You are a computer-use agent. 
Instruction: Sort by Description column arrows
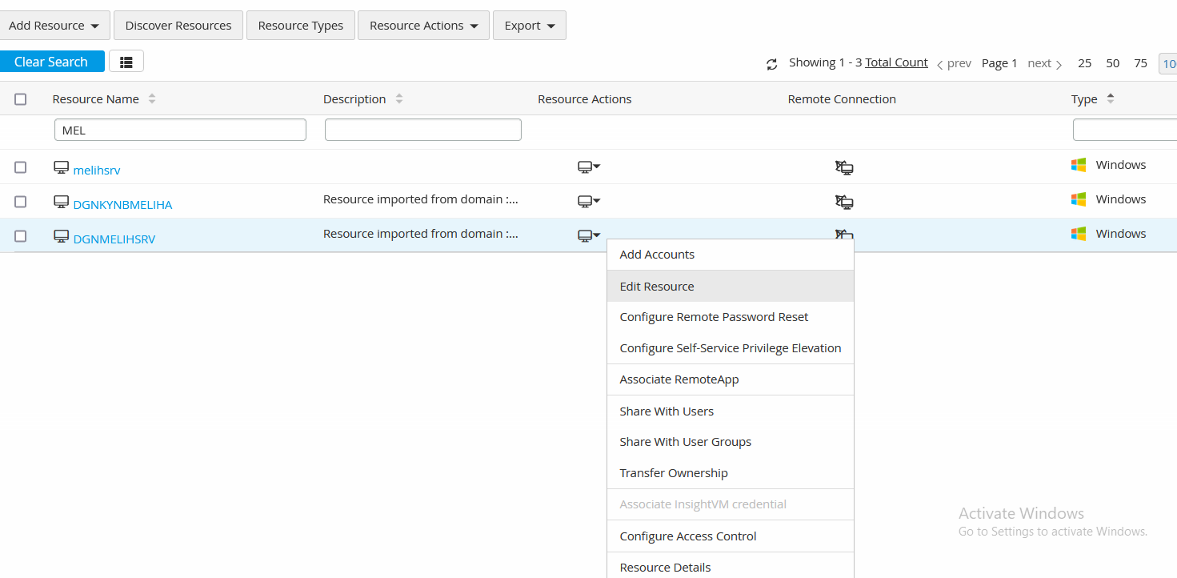(399, 99)
